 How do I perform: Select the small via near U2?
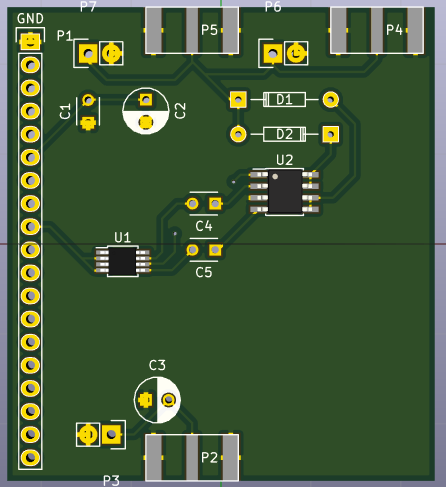[233, 182]
